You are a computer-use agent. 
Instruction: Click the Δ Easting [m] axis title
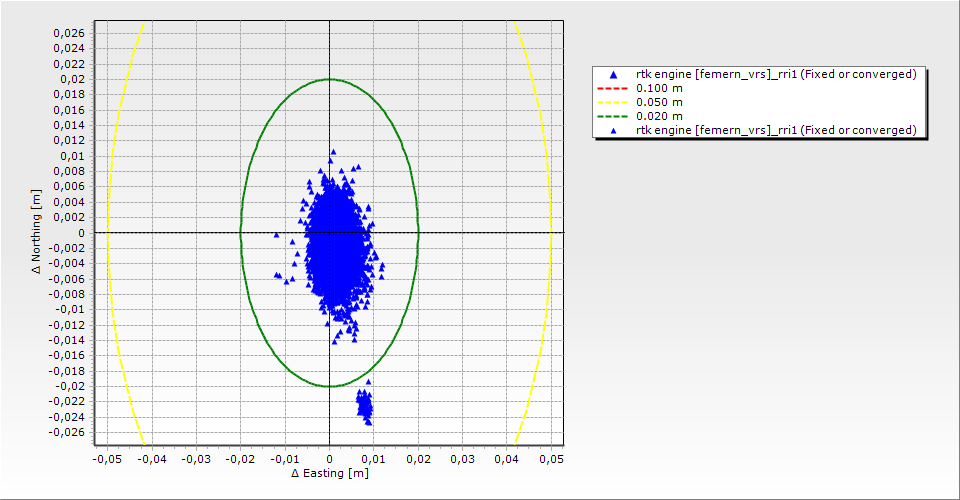330,473
